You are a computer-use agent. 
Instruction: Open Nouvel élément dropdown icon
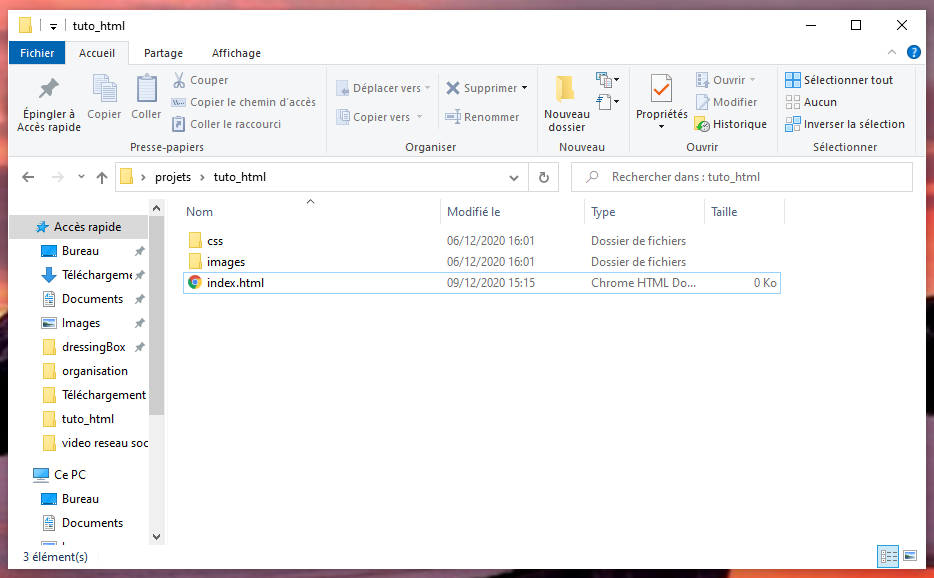607,79
